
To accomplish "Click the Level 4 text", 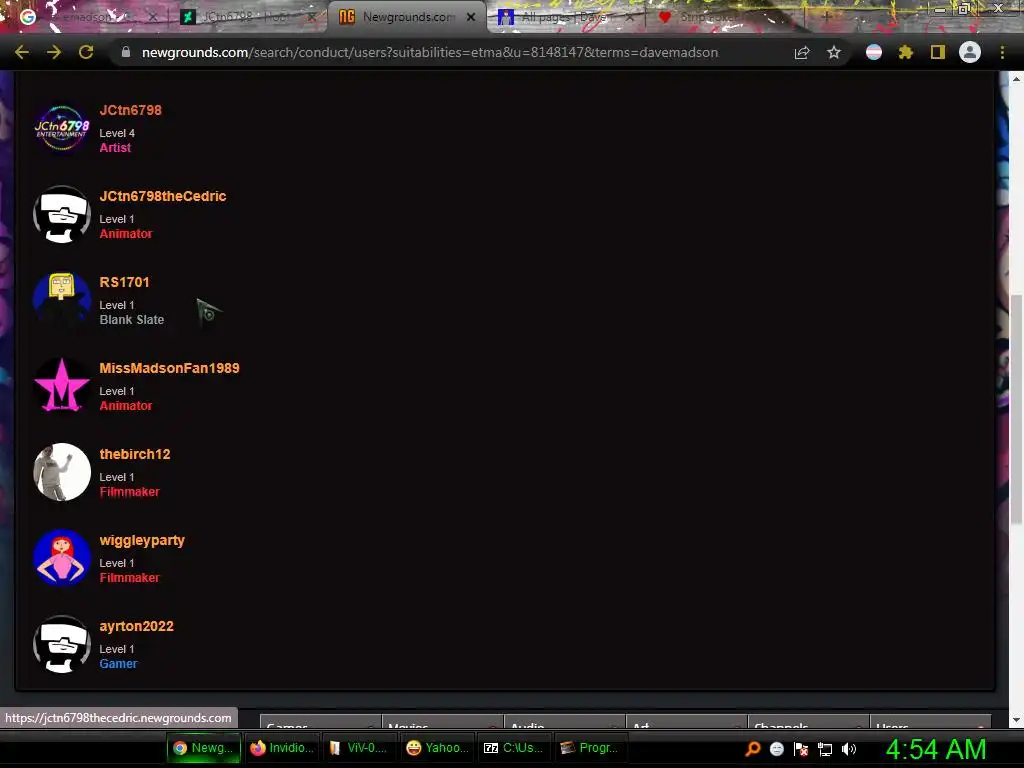I will point(117,133).
